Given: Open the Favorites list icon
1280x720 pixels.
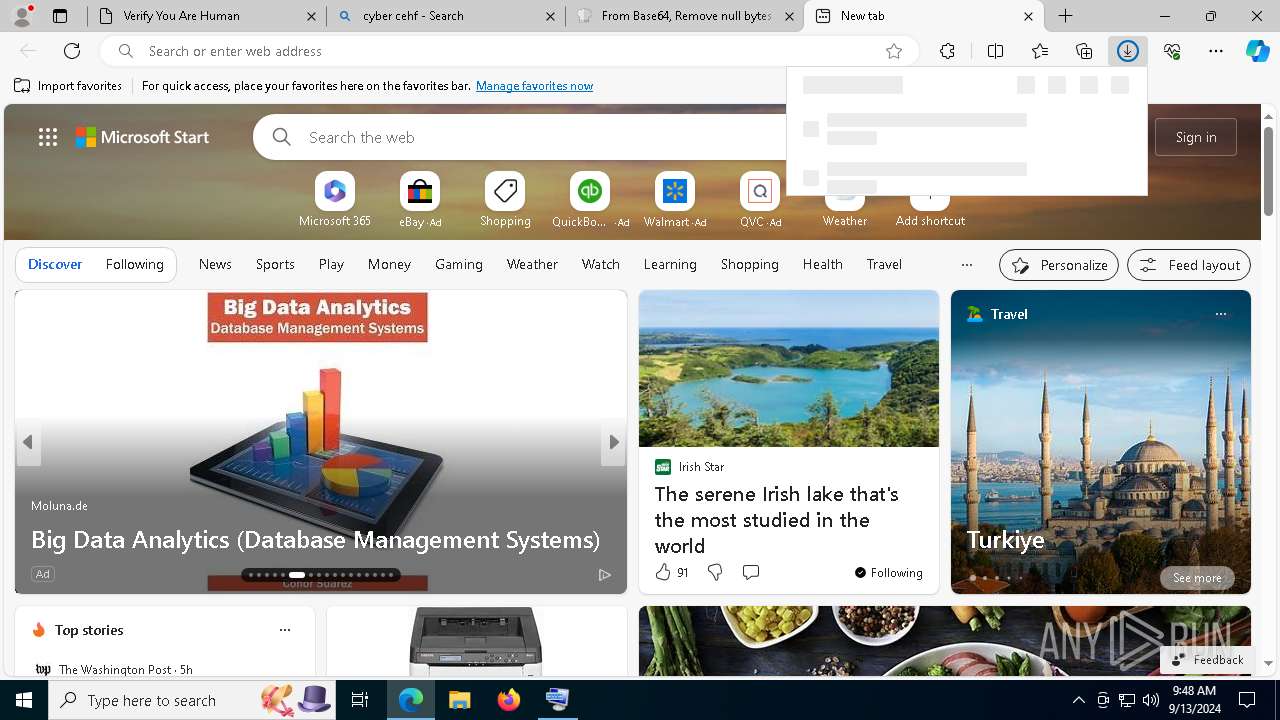Looking at the screenshot, I should tap(1040, 51).
